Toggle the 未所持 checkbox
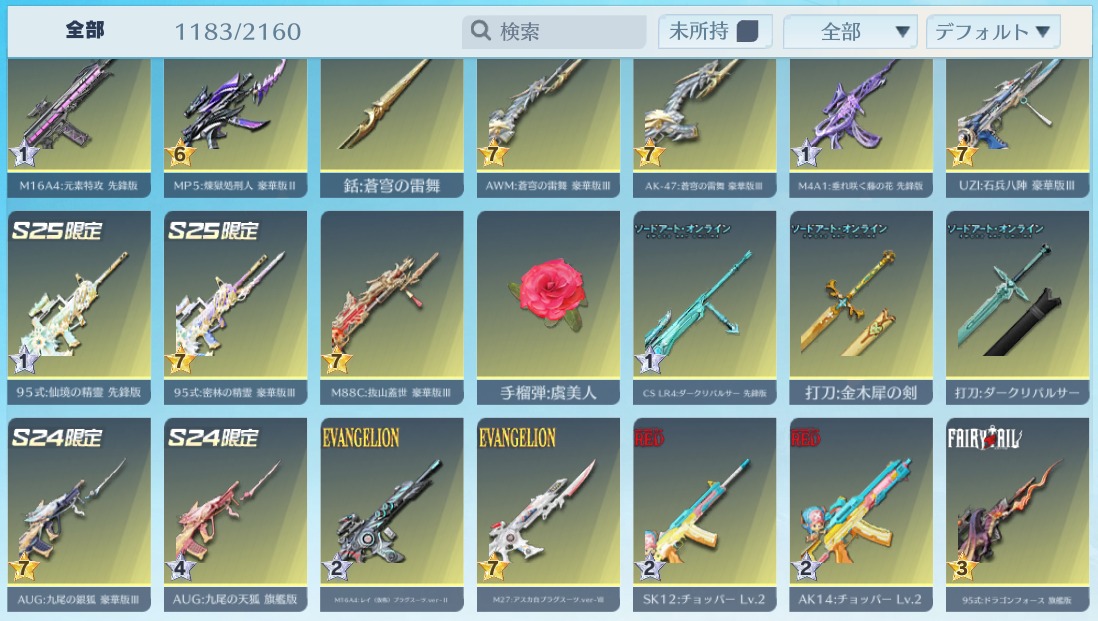The image size is (1098, 621). click(x=747, y=32)
